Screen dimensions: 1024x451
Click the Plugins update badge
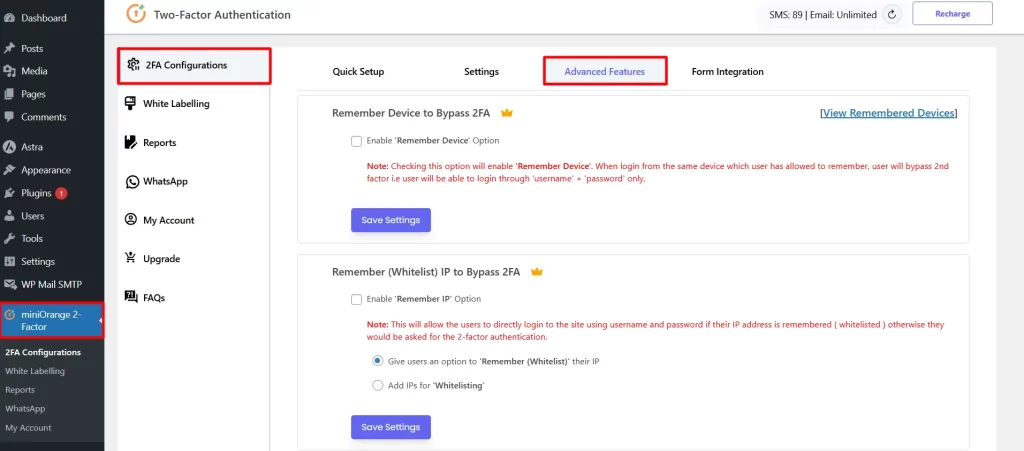click(x=61, y=193)
